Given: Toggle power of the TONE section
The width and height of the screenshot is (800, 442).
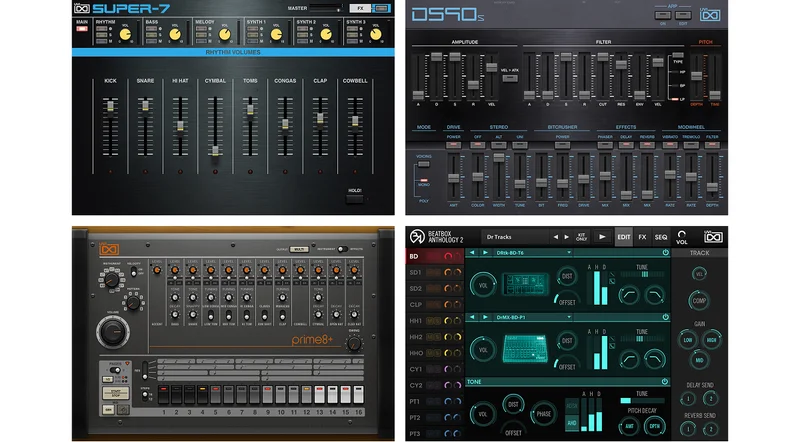Looking at the screenshot, I should point(665,381).
